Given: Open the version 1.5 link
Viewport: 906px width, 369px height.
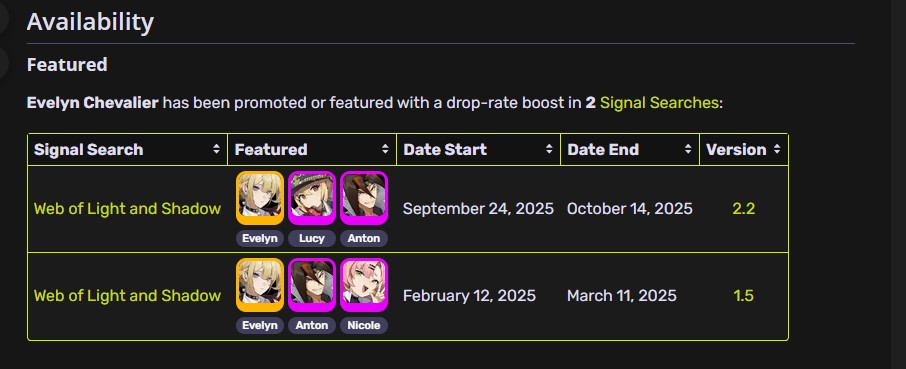Looking at the screenshot, I should click(x=744, y=296).
